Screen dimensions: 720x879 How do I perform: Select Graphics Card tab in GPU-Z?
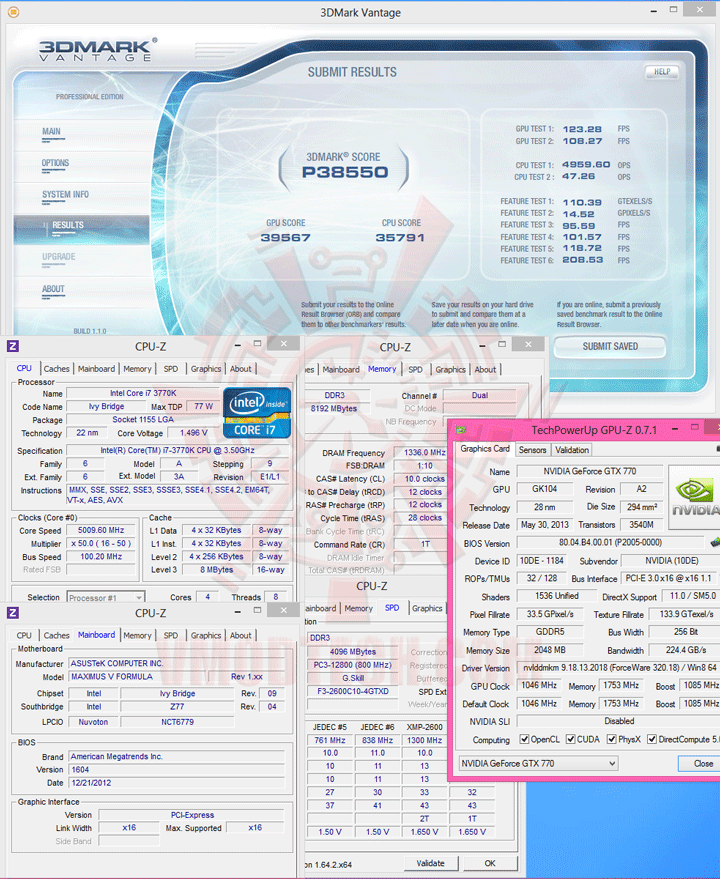(485, 449)
